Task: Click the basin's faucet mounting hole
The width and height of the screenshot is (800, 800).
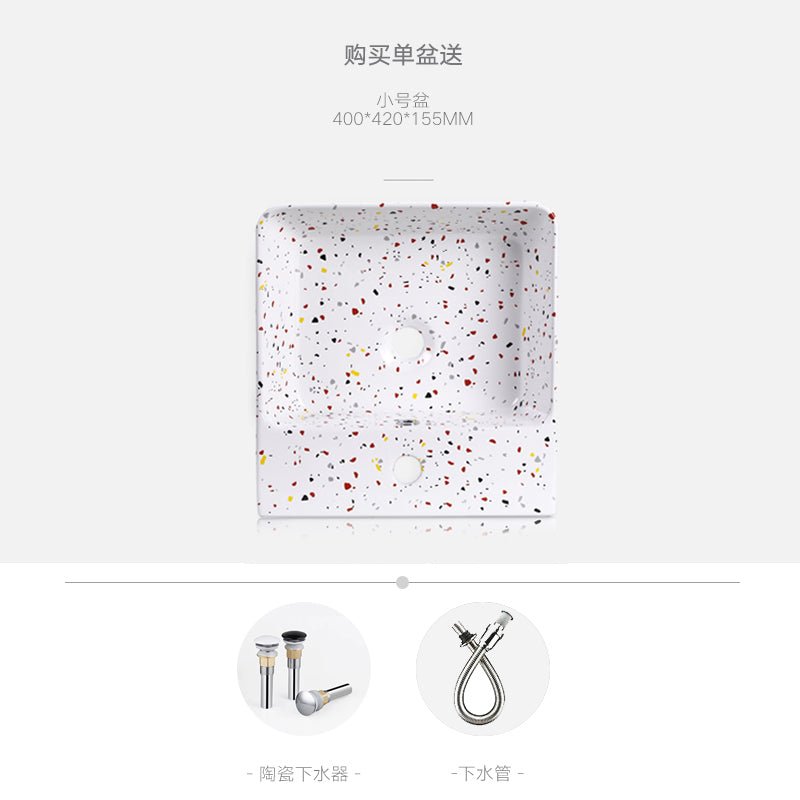Action: pyautogui.click(x=407, y=468)
